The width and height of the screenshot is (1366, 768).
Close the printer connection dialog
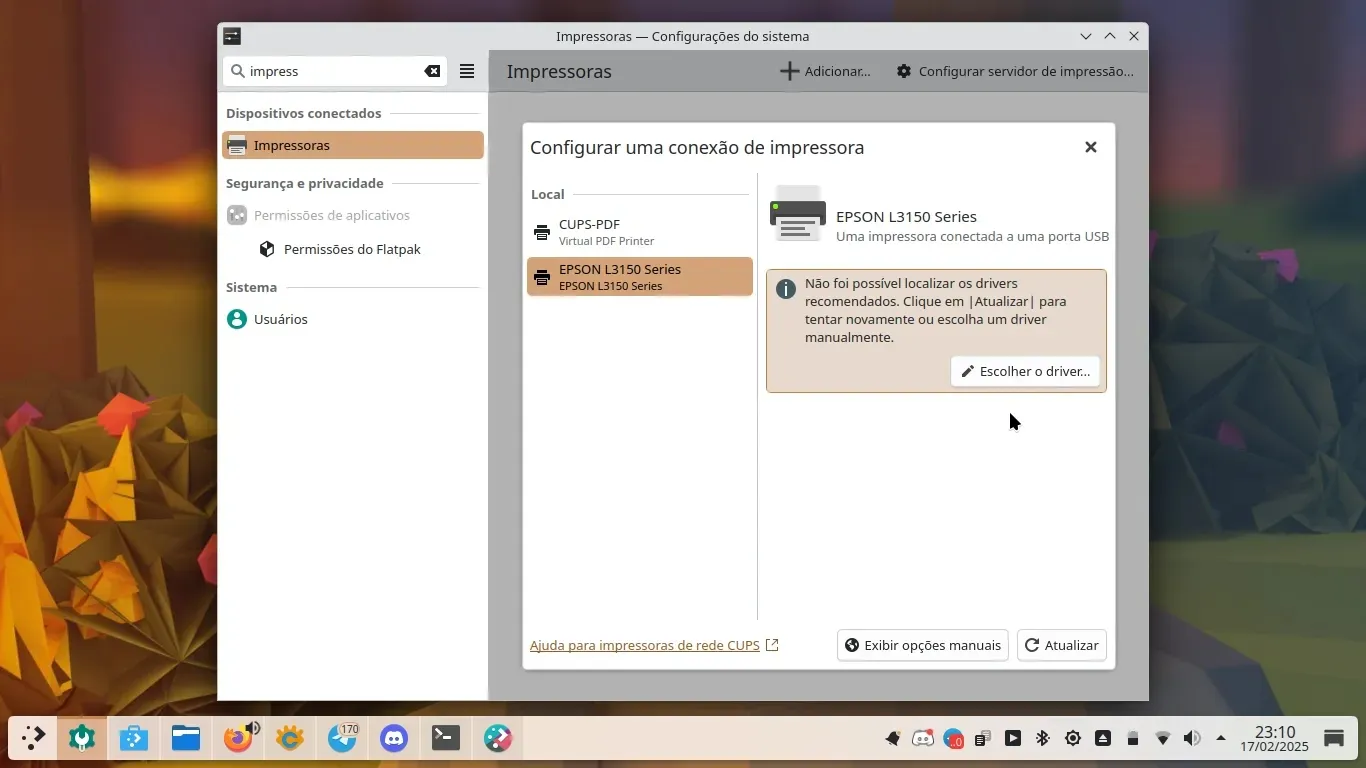click(x=1090, y=147)
